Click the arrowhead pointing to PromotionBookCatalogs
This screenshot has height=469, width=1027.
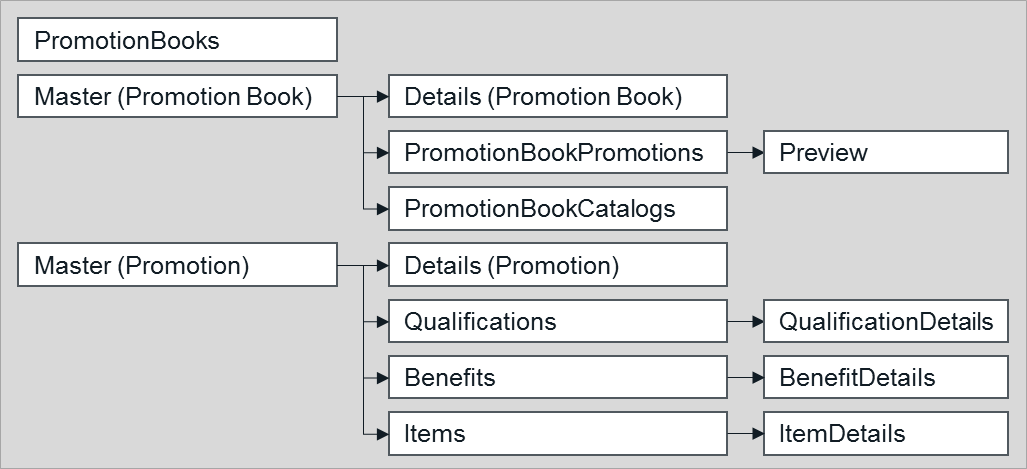tap(381, 209)
